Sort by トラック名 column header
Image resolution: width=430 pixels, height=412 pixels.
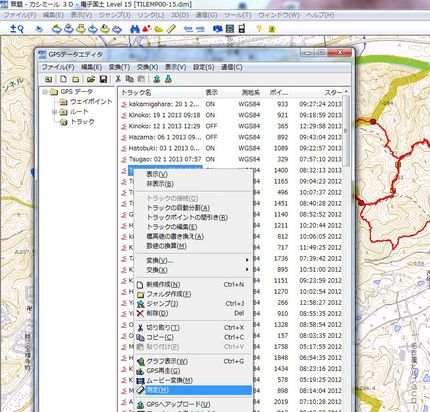coord(160,92)
